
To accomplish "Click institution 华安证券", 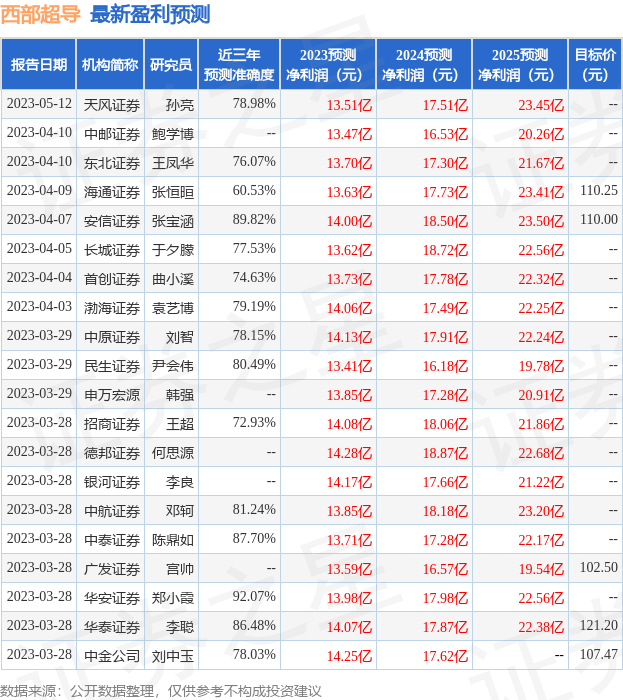I will 112,599.
